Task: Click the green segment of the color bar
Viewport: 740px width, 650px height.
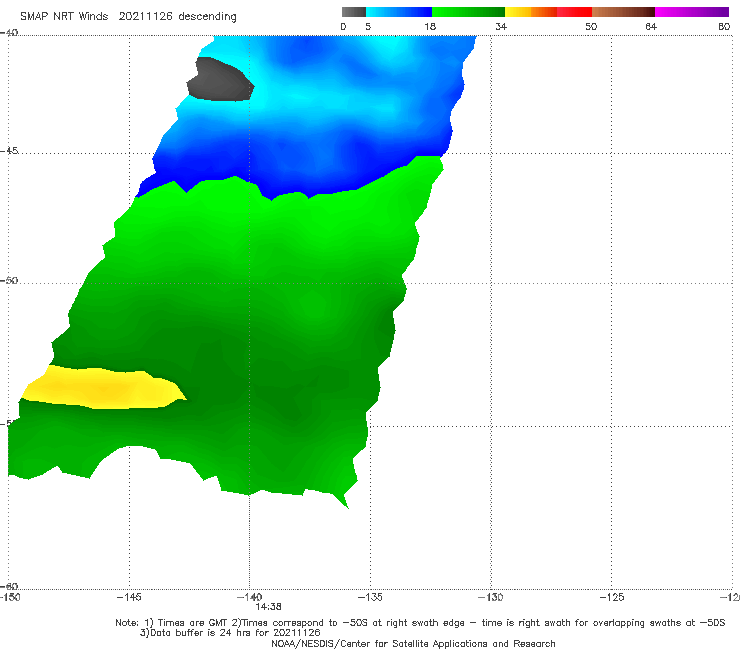Action: [469, 12]
